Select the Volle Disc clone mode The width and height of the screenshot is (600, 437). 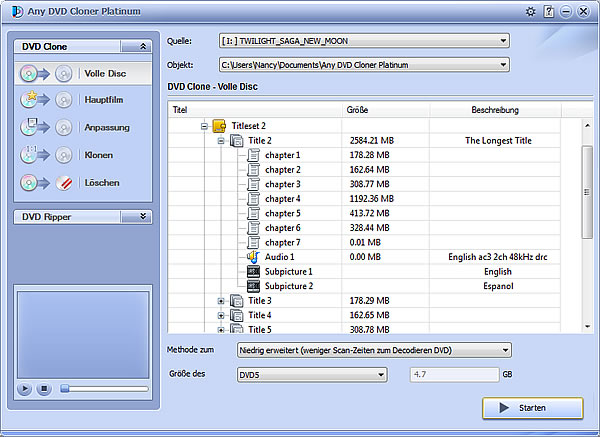pyautogui.click(x=83, y=73)
